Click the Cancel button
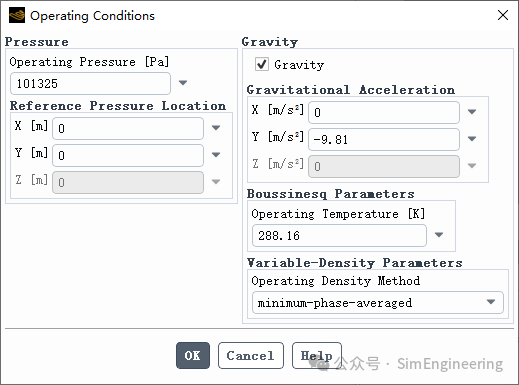Image resolution: width=519 pixels, height=385 pixels. [x=251, y=355]
